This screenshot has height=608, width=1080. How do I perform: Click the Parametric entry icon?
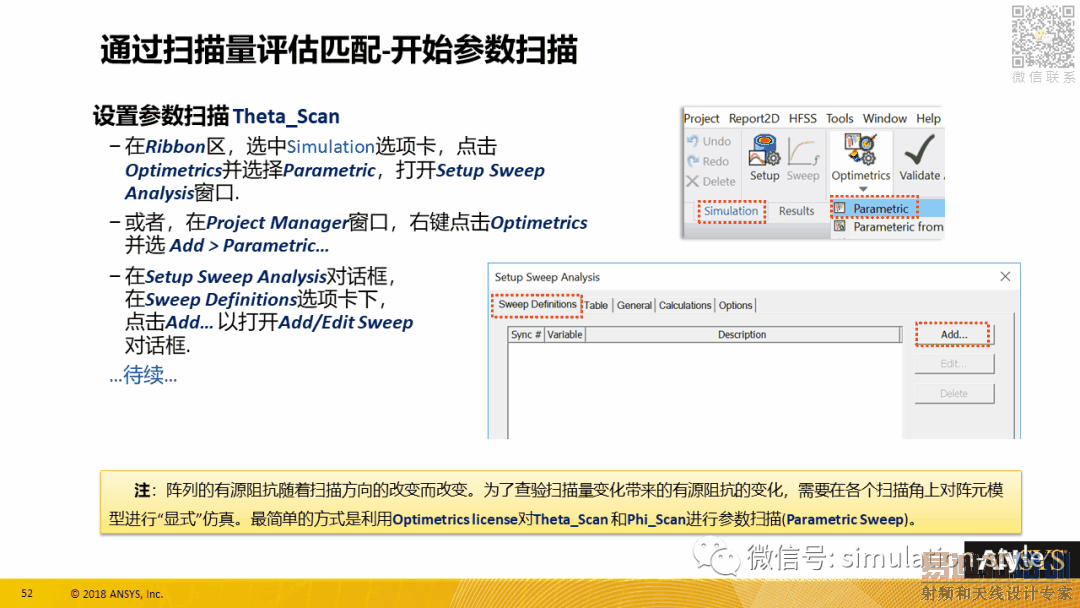(x=840, y=207)
